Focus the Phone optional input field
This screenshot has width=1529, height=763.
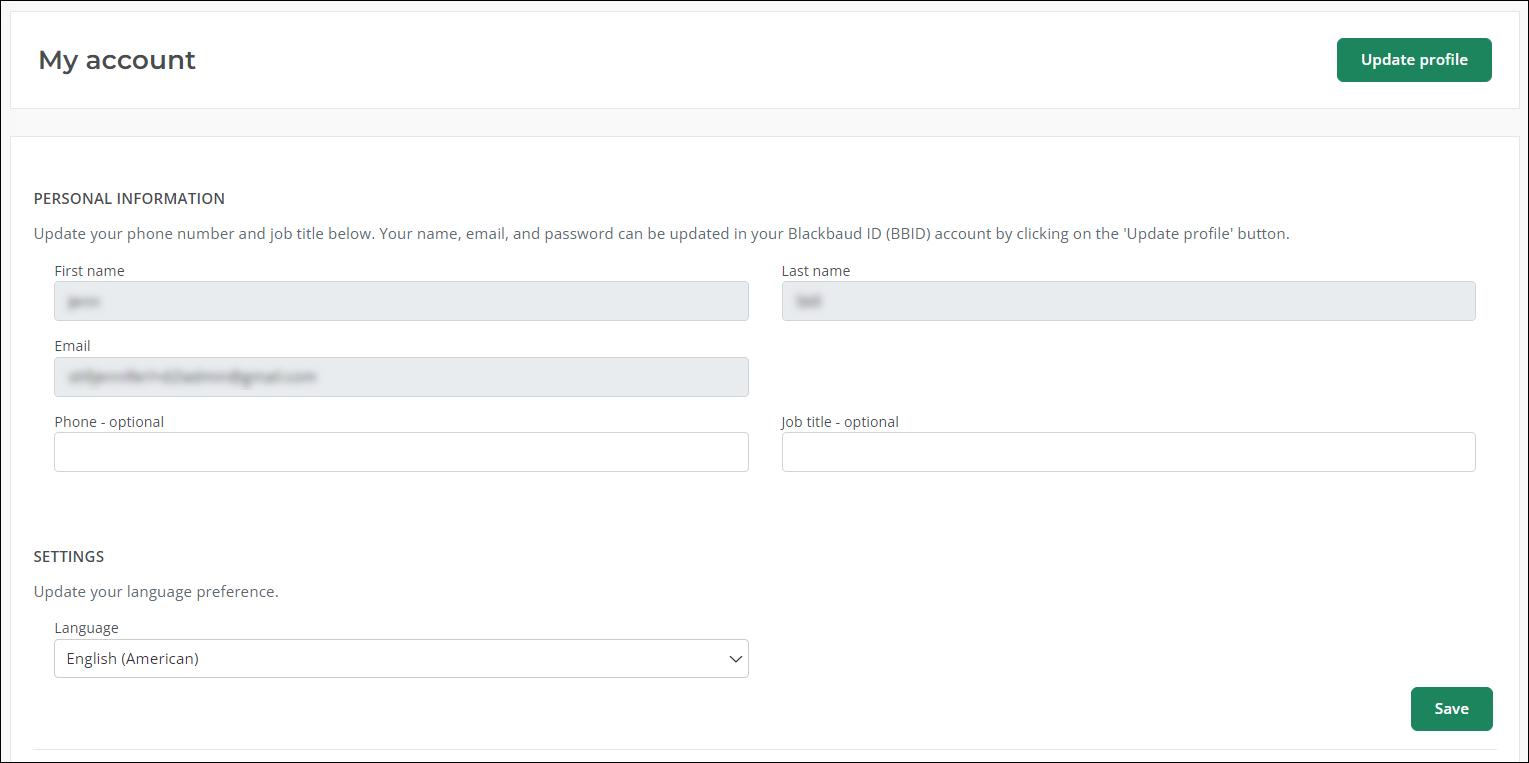(401, 452)
